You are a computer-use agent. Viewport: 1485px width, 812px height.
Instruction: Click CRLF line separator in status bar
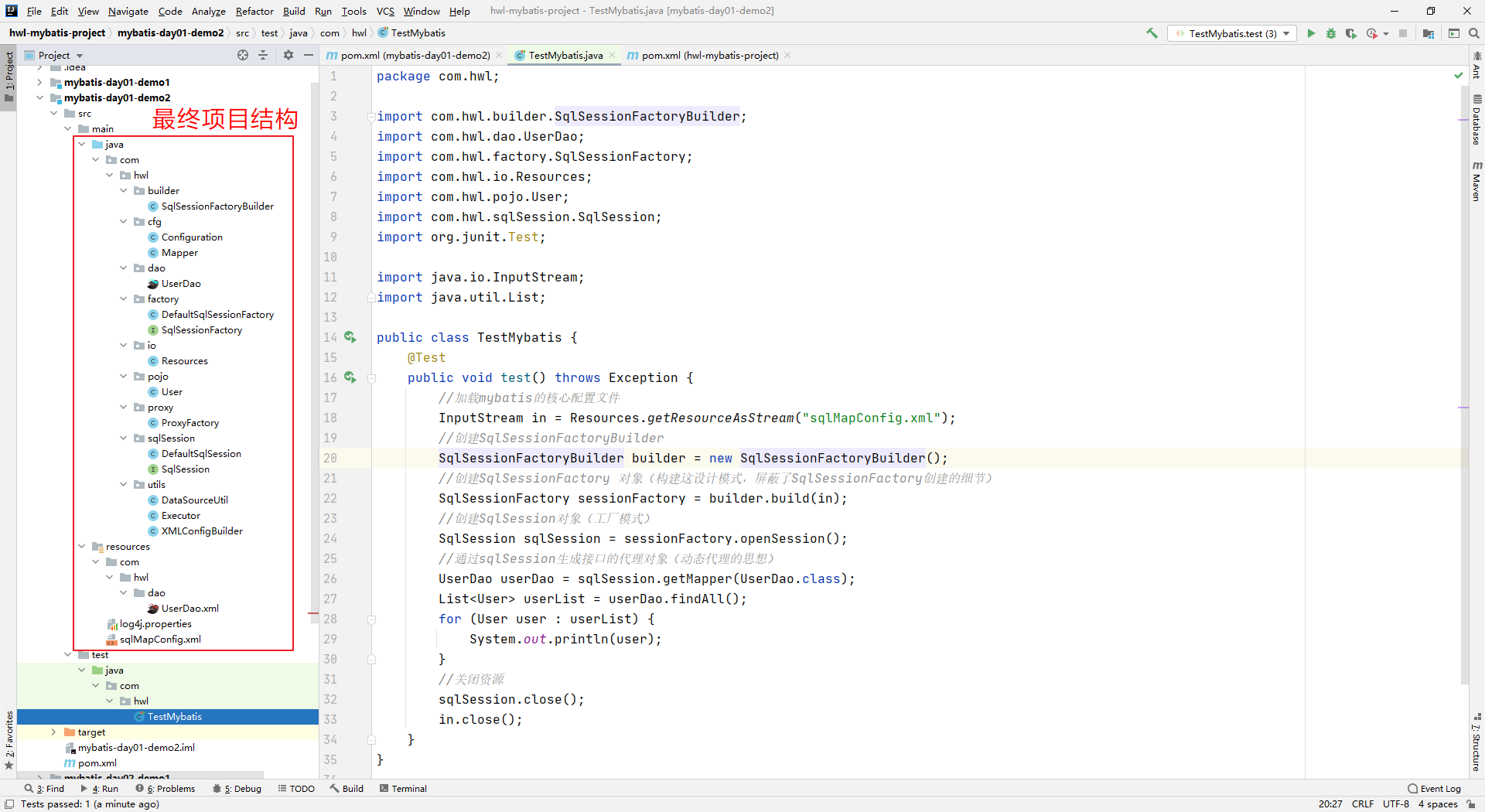coord(1363,804)
